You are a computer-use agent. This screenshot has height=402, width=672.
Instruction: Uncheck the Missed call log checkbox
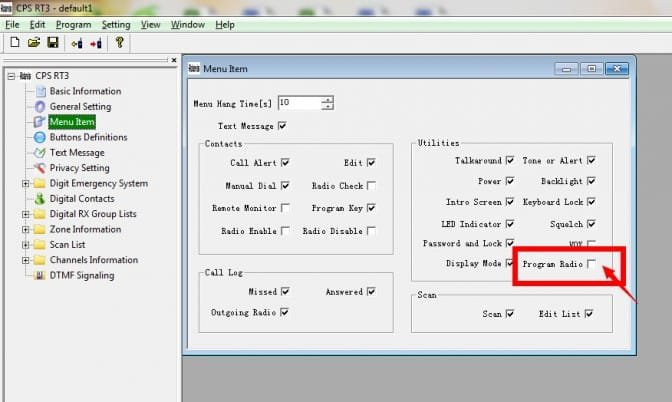285,291
